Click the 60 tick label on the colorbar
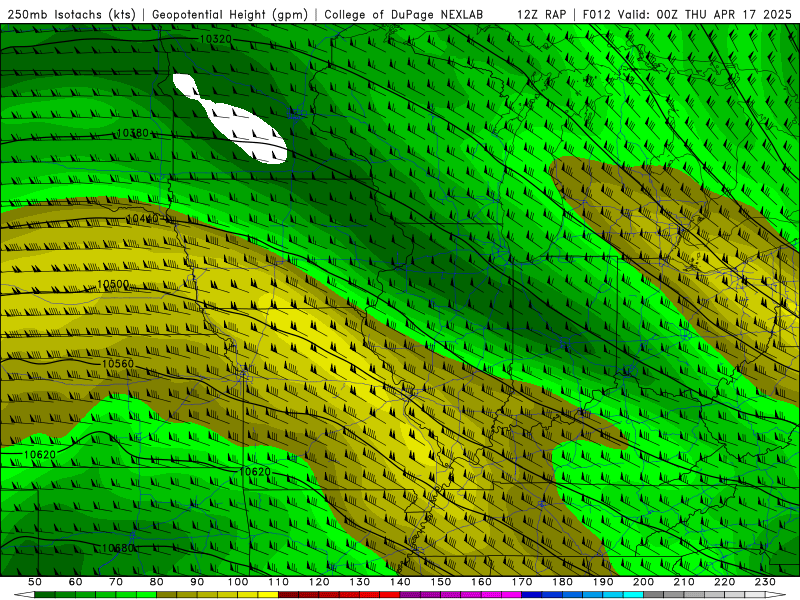The height and width of the screenshot is (600, 800). click(76, 582)
